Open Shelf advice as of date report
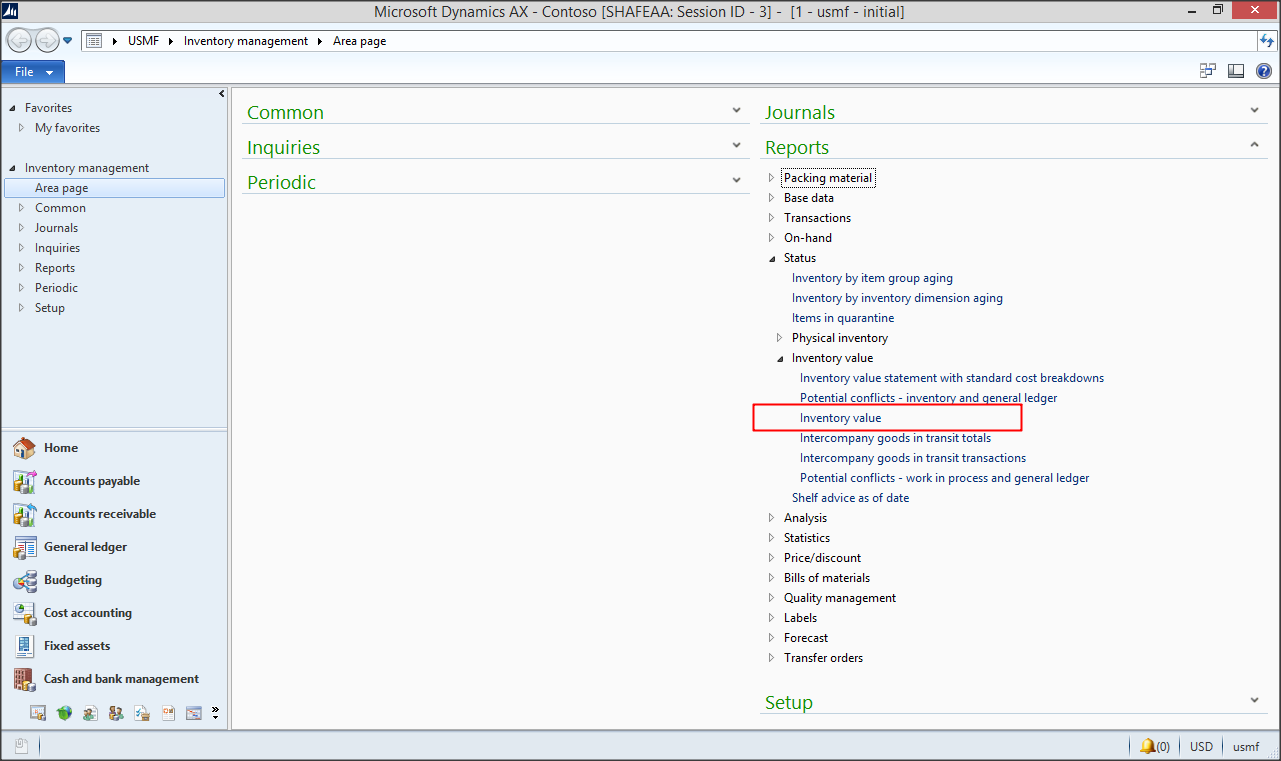 pos(851,498)
